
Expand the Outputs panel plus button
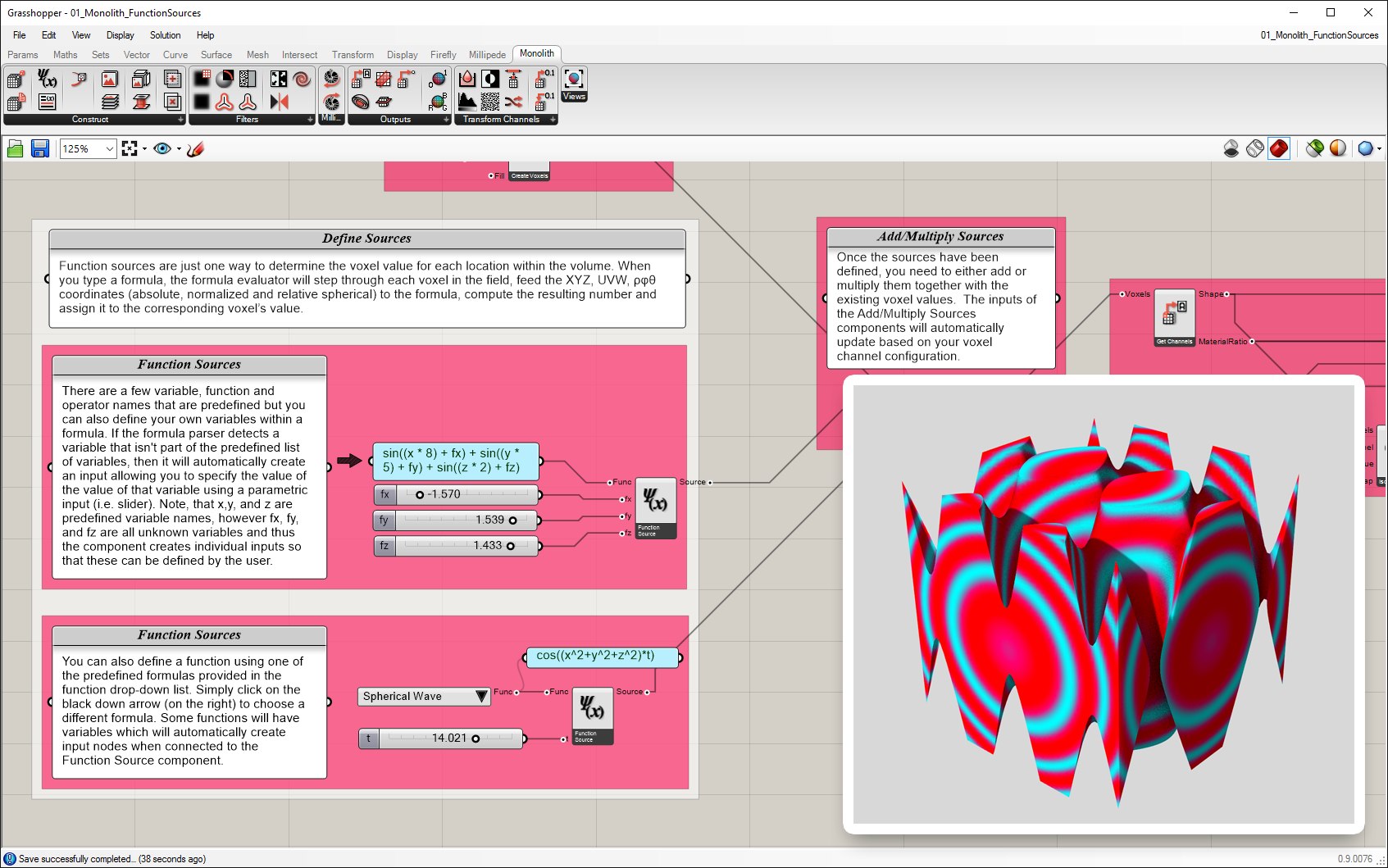click(x=446, y=120)
